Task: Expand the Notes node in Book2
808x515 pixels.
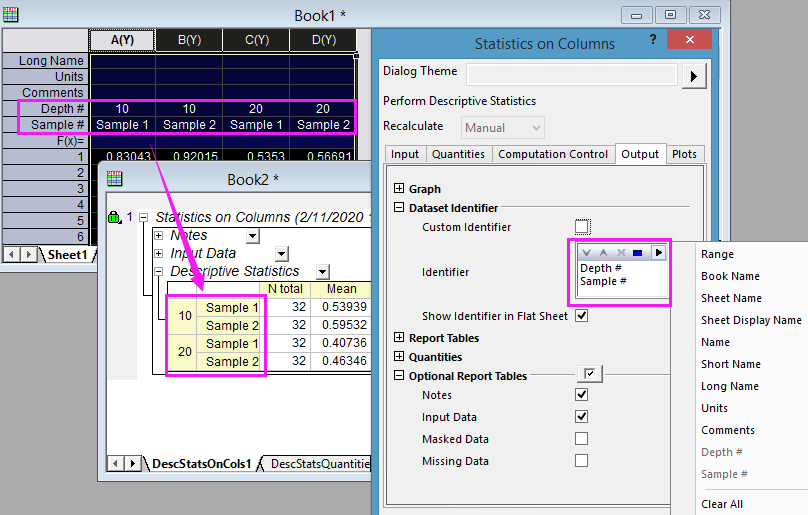Action: (159, 236)
